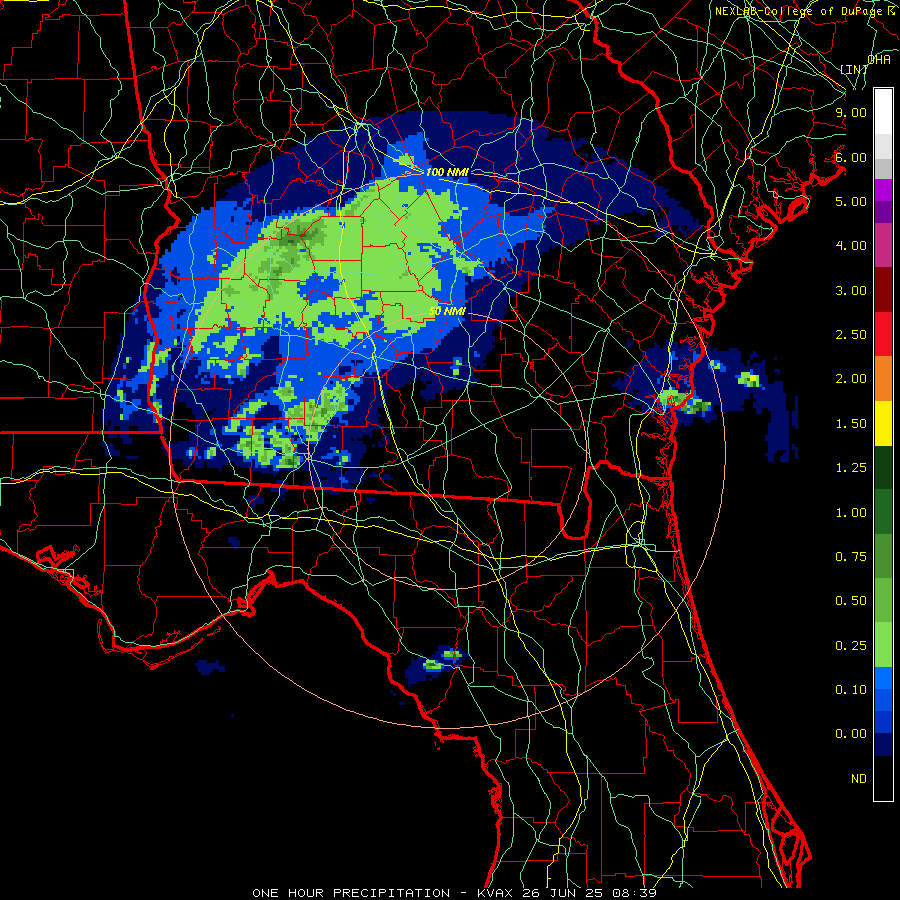900x900 pixels.
Task: Pick the white swatch on the color scale
Action: point(883,111)
